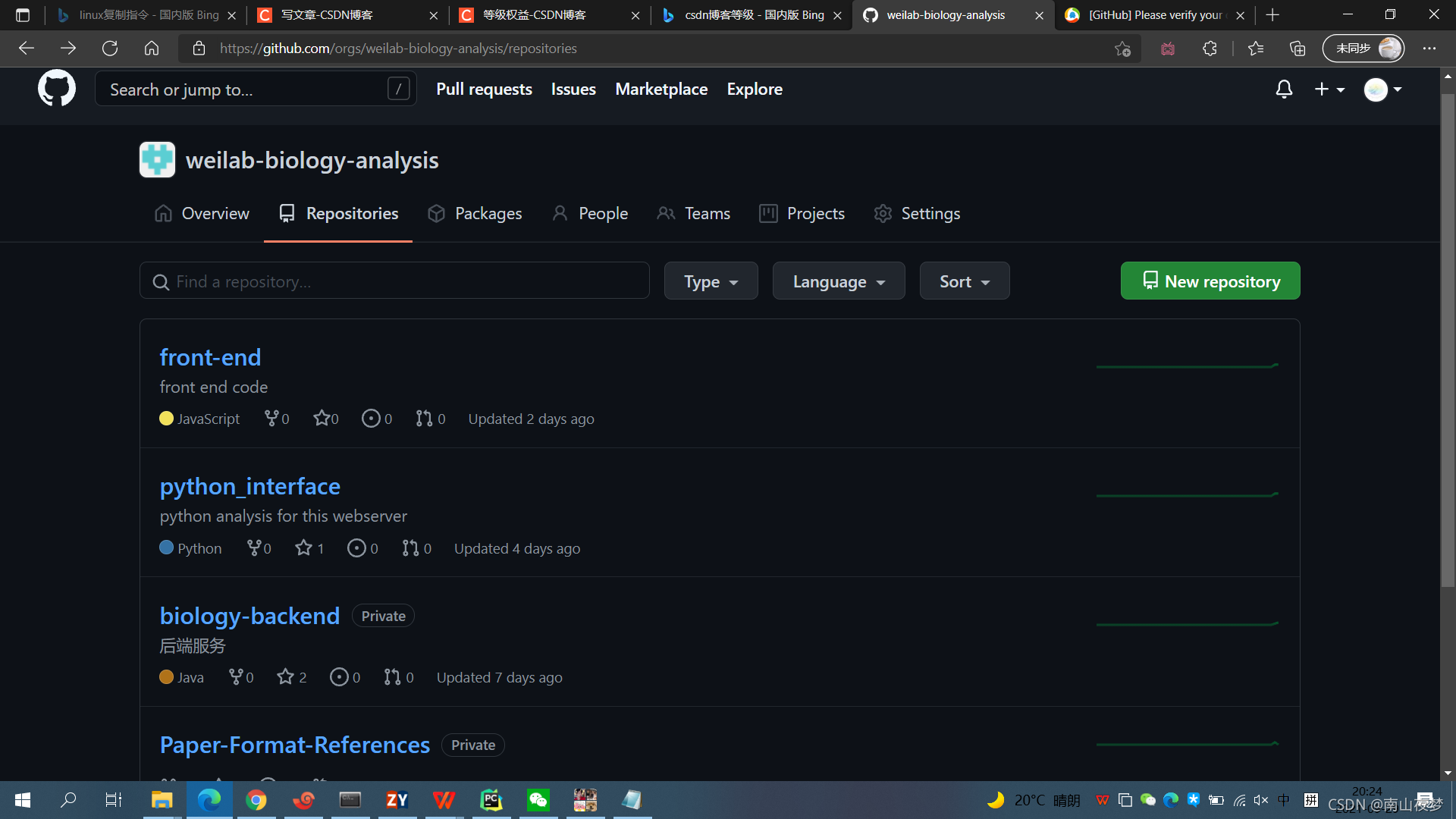The height and width of the screenshot is (819, 1456).
Task: Select the Repositories tab
Action: point(338,214)
